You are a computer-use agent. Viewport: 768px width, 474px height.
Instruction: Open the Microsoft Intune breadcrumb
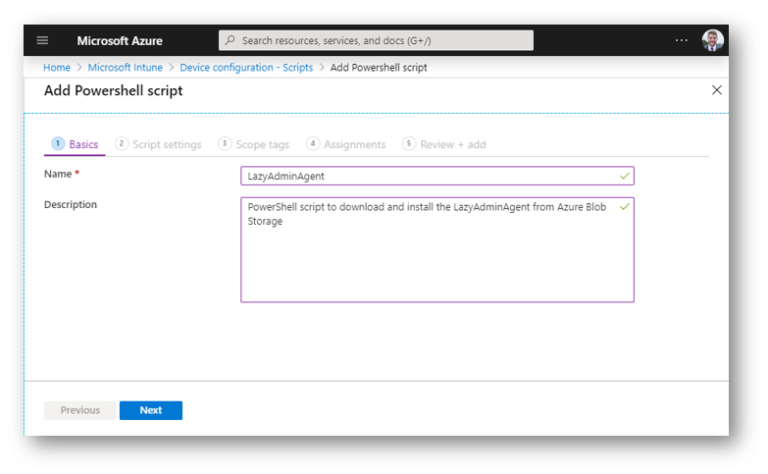tap(125, 68)
